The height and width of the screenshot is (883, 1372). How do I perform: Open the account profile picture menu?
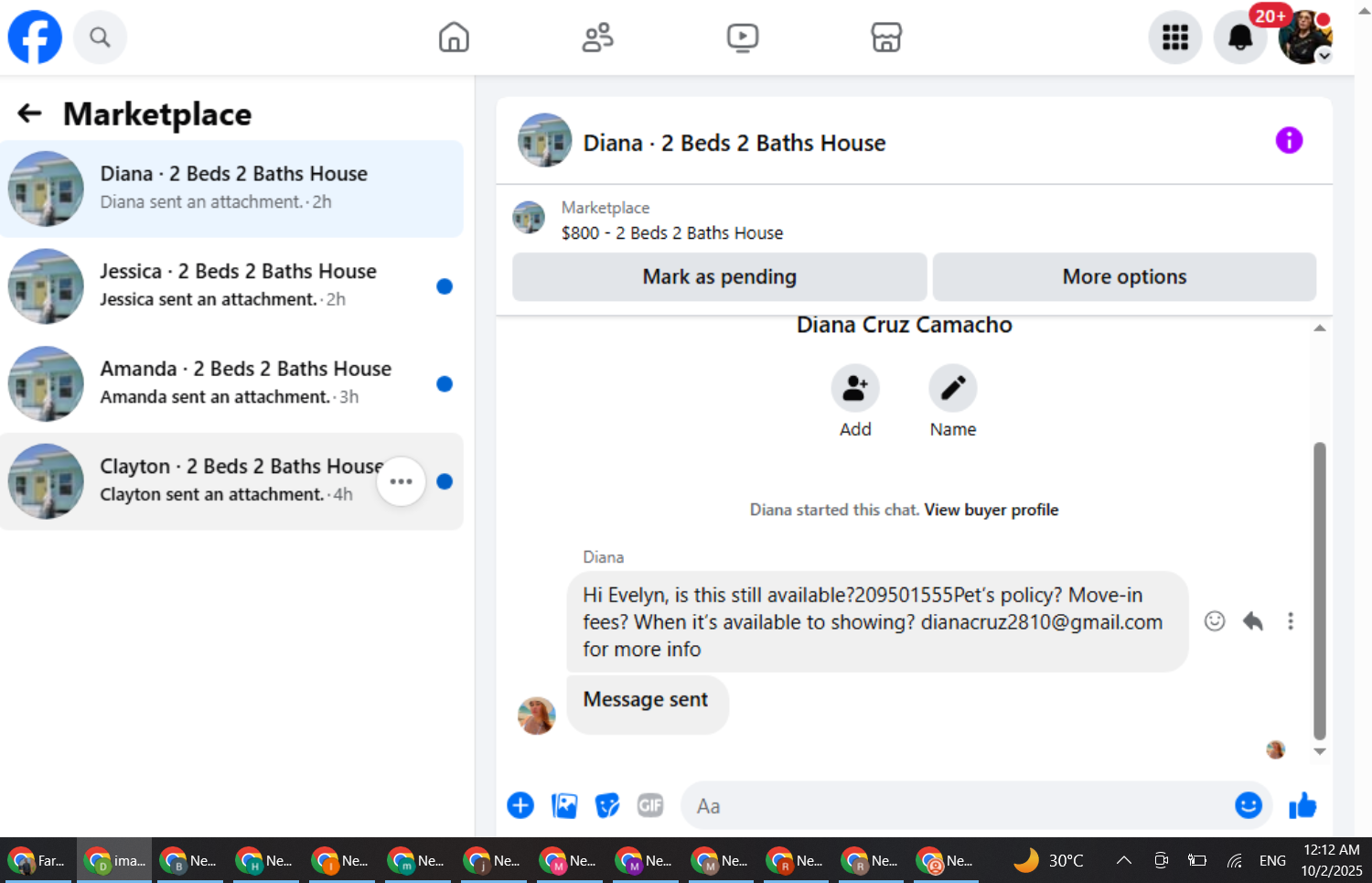tap(1305, 38)
